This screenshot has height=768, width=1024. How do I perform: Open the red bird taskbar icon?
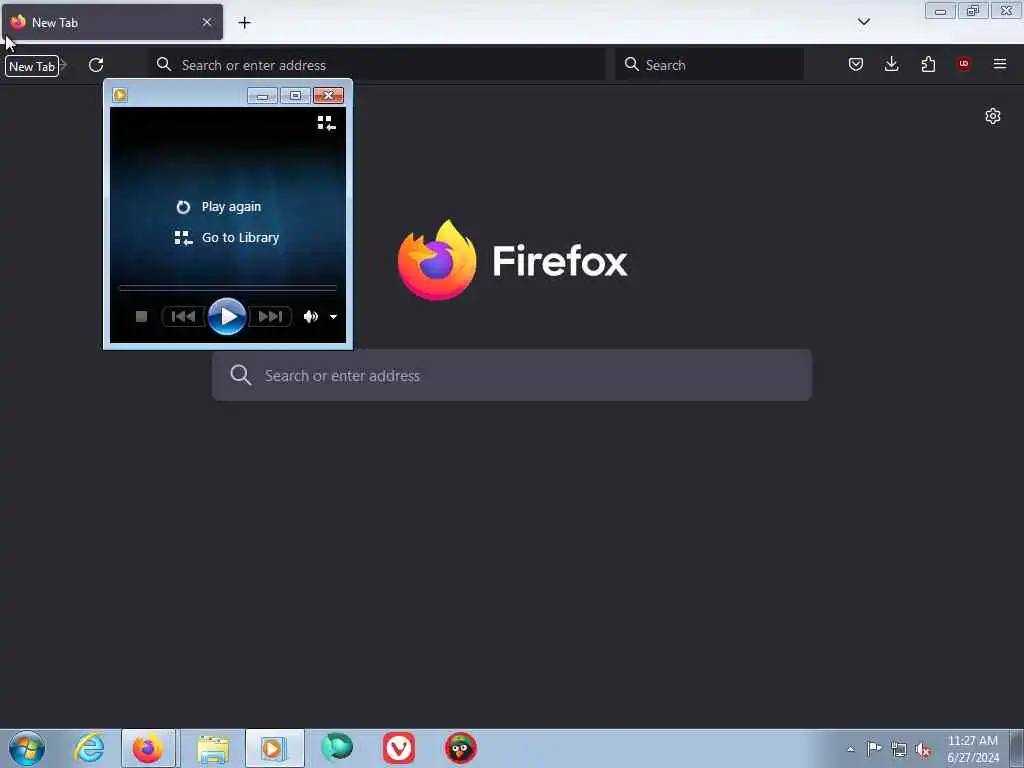(460, 748)
